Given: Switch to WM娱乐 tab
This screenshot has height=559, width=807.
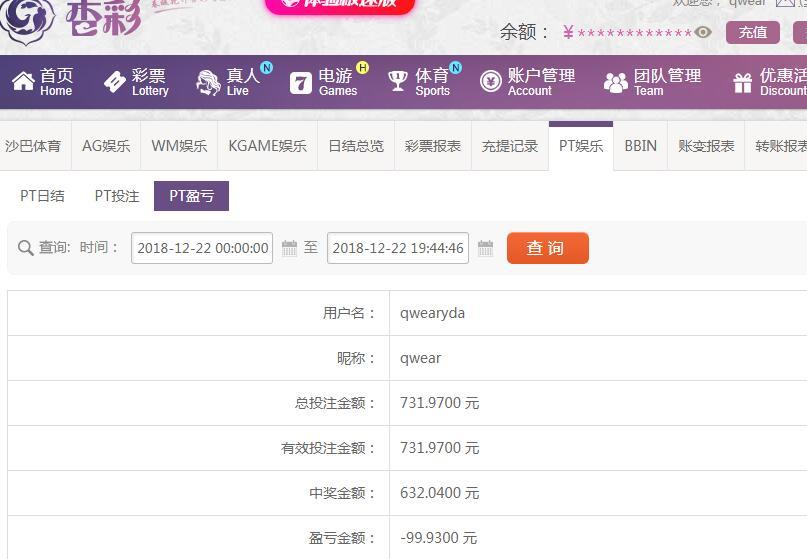Looking at the screenshot, I should point(179,146).
